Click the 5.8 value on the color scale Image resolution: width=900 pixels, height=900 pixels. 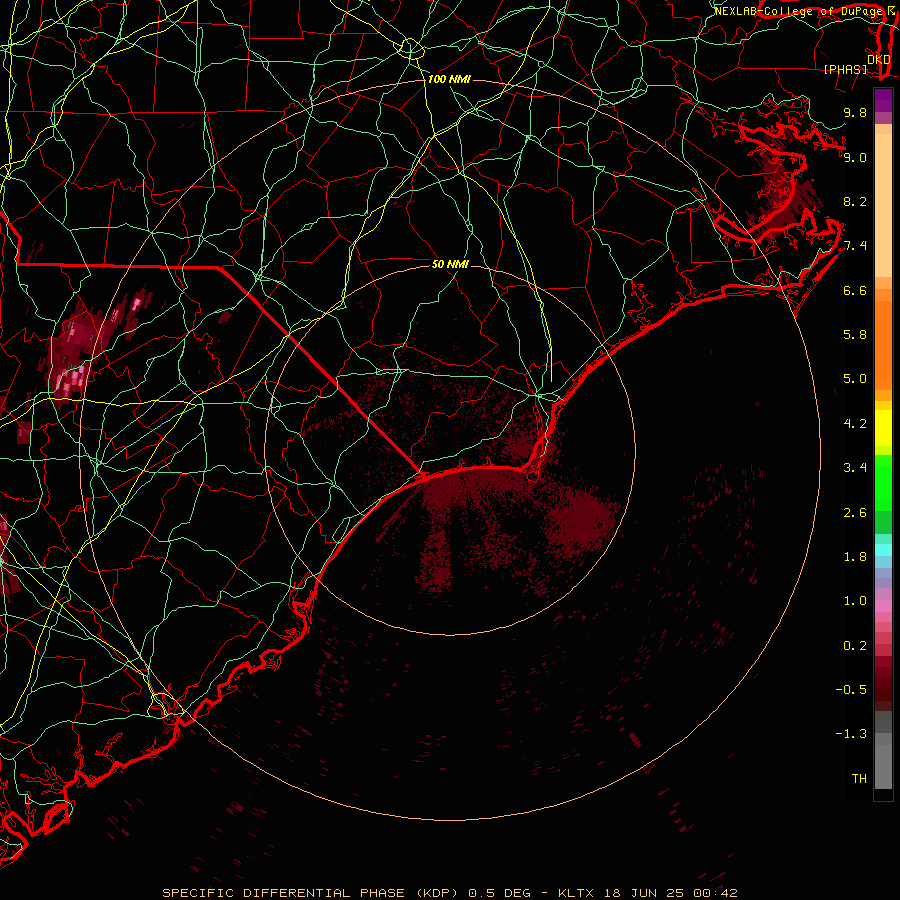click(x=855, y=335)
